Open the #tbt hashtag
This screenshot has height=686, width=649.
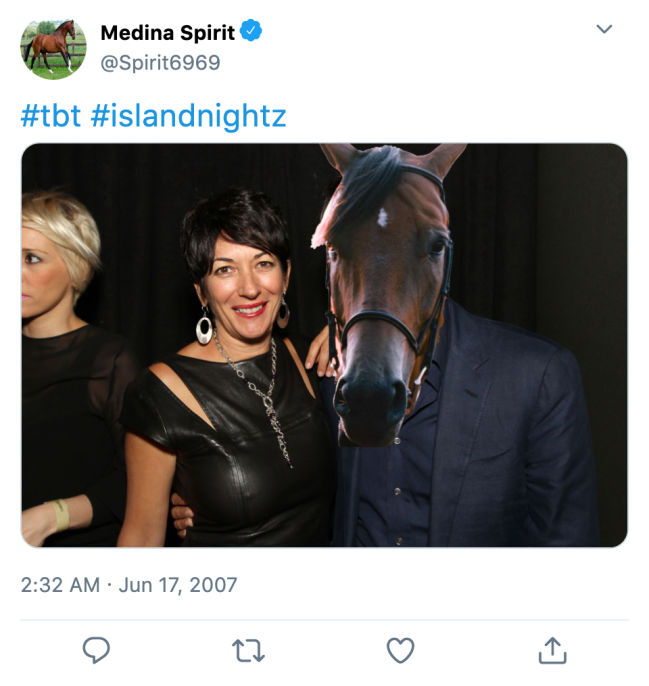point(50,116)
